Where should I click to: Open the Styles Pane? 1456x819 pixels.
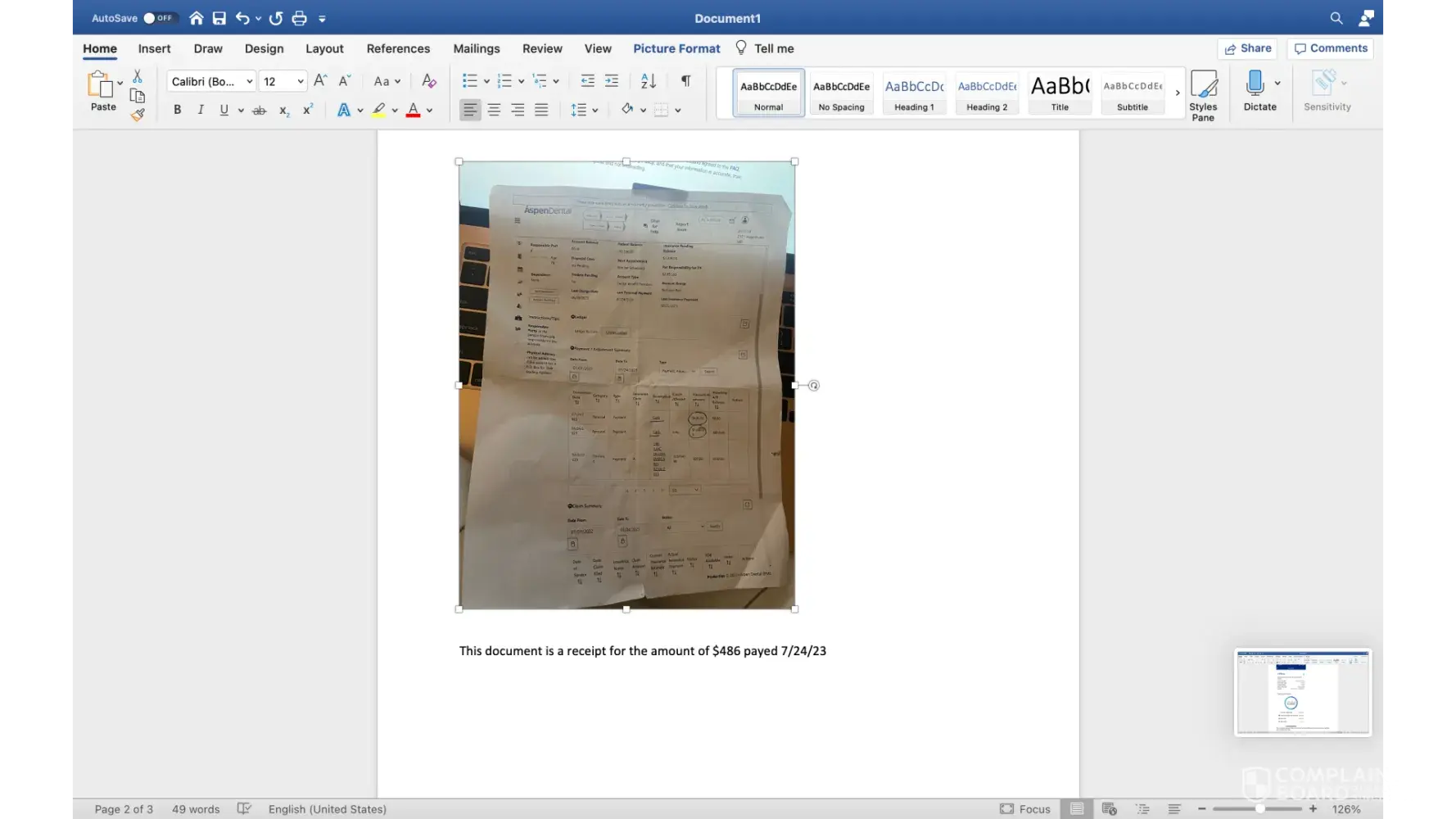point(1202,95)
